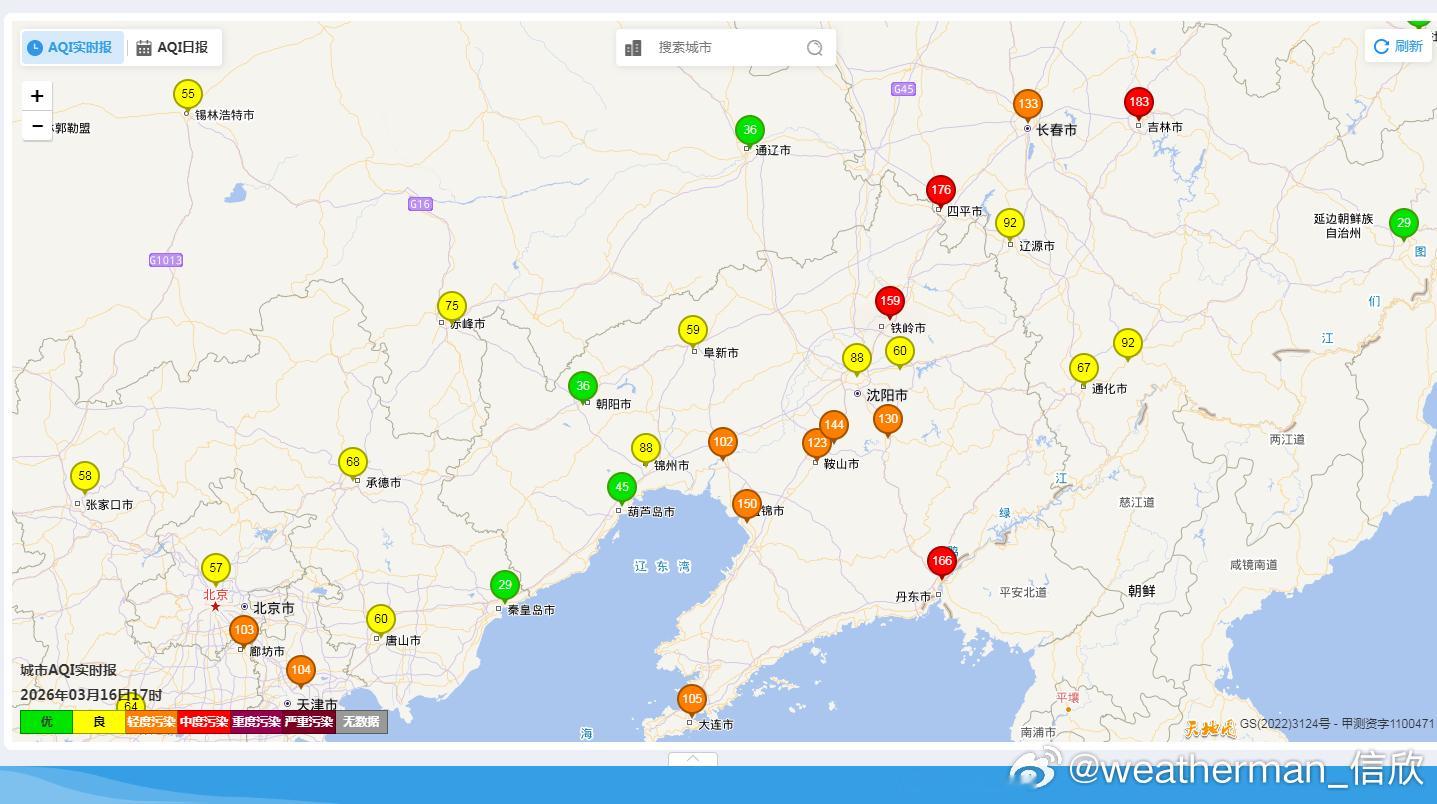Viewport: 1437px width, 804px height.
Task: Toggle the 无数据 legend filter
Action: point(364,721)
